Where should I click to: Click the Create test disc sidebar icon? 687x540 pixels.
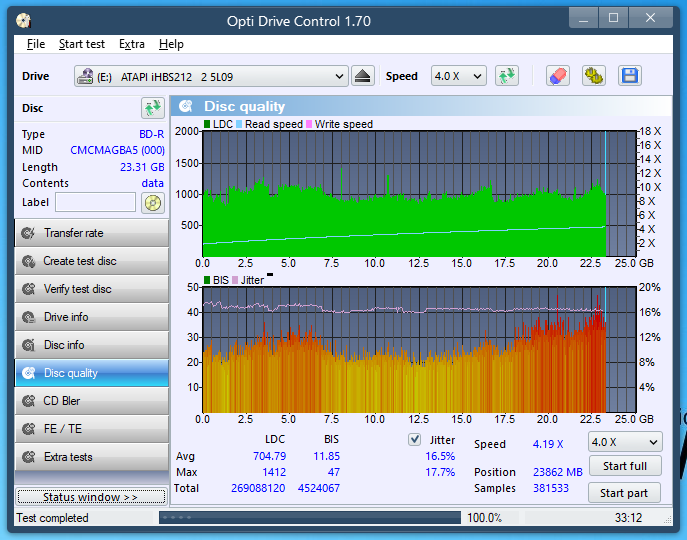click(x=29, y=261)
